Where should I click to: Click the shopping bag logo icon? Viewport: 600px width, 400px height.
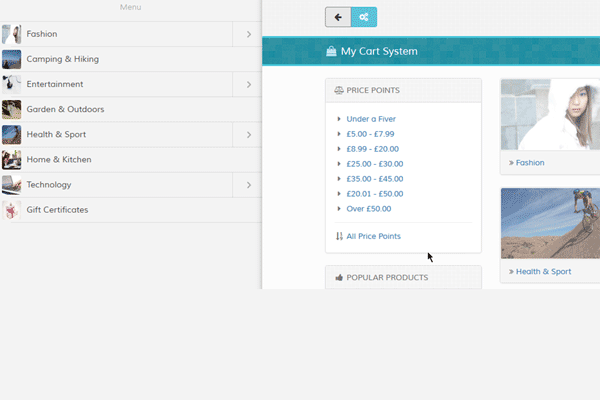(x=331, y=51)
